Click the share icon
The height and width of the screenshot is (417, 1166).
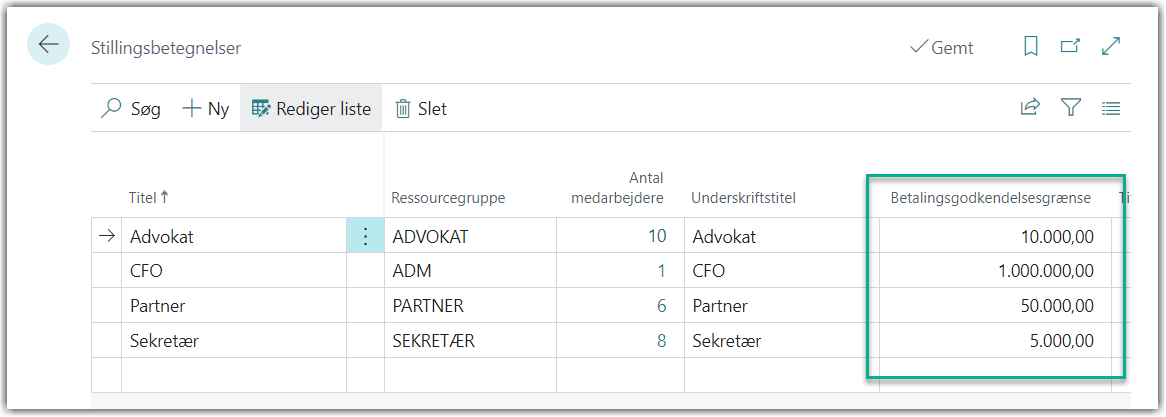[1030, 108]
